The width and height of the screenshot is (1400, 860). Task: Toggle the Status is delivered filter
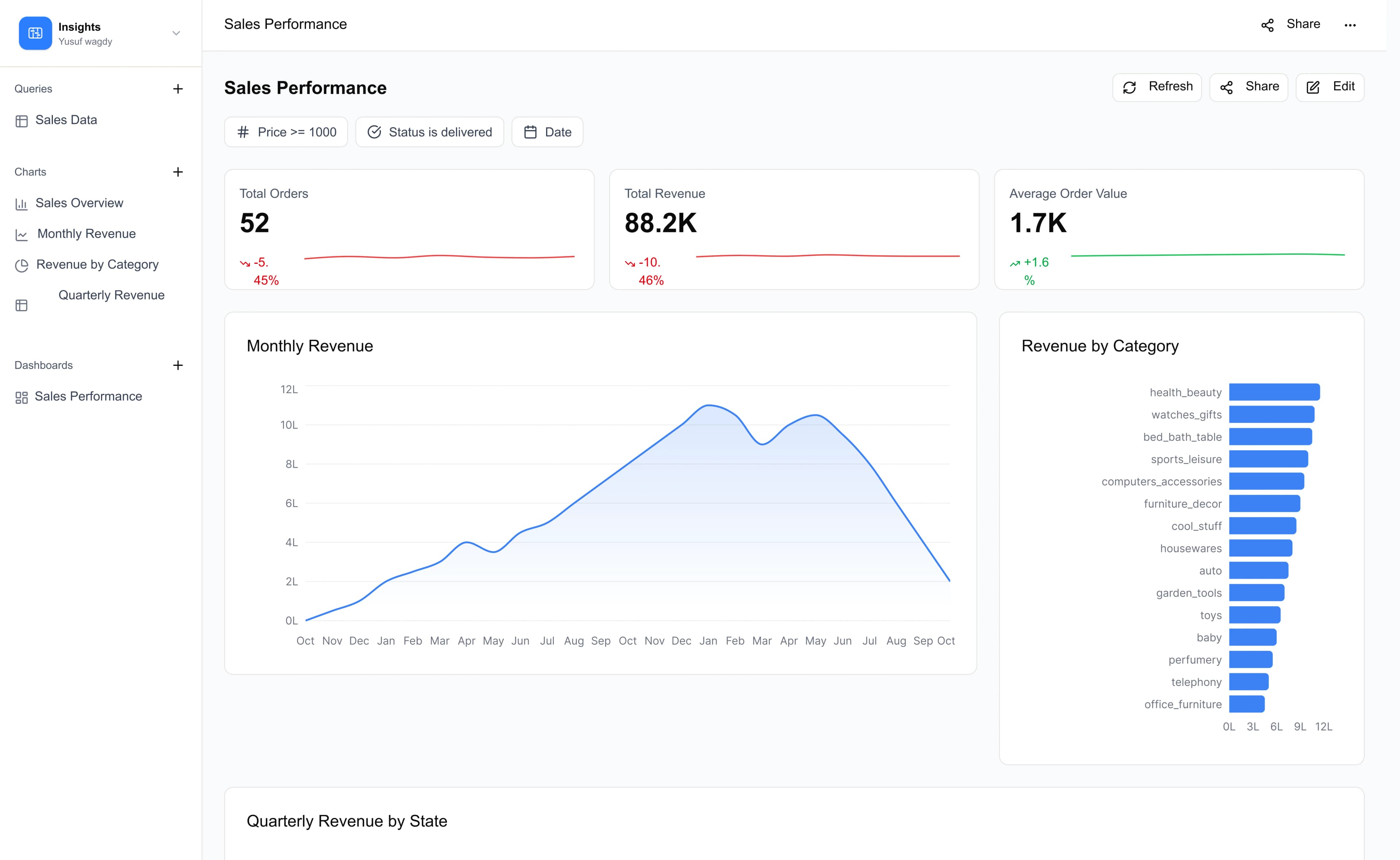click(x=429, y=132)
